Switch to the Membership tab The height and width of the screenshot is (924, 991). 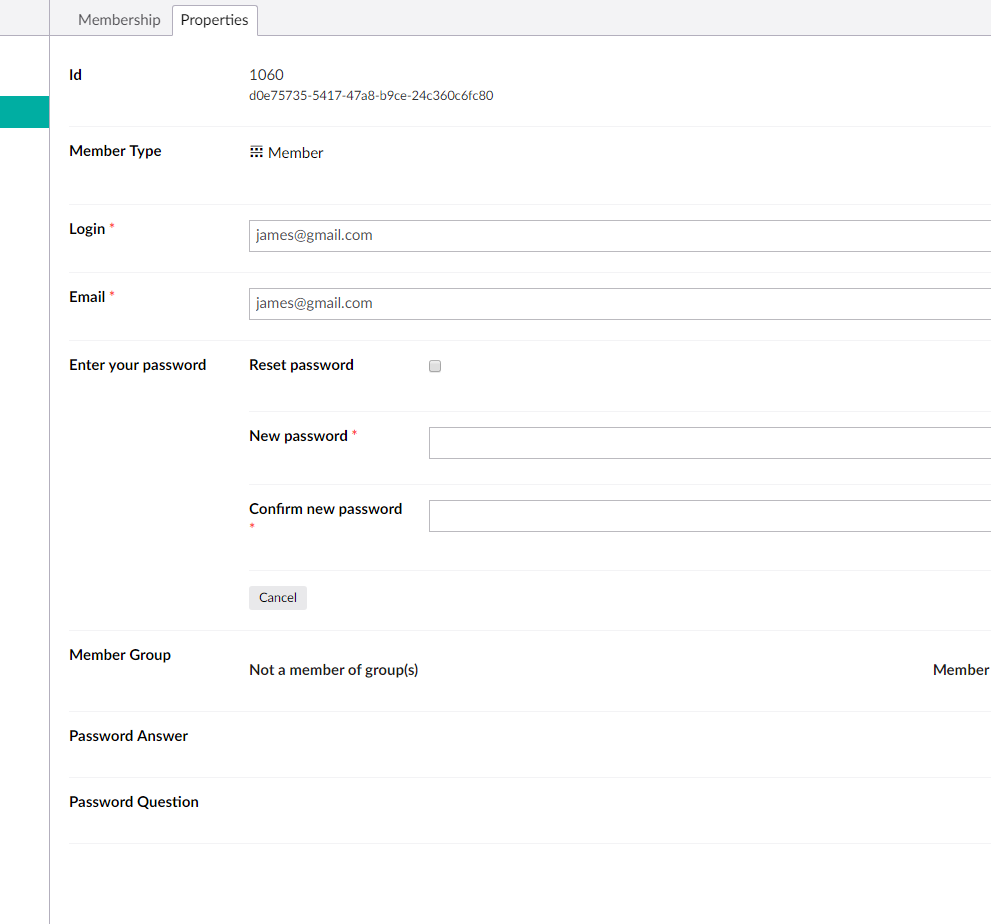tap(118, 19)
